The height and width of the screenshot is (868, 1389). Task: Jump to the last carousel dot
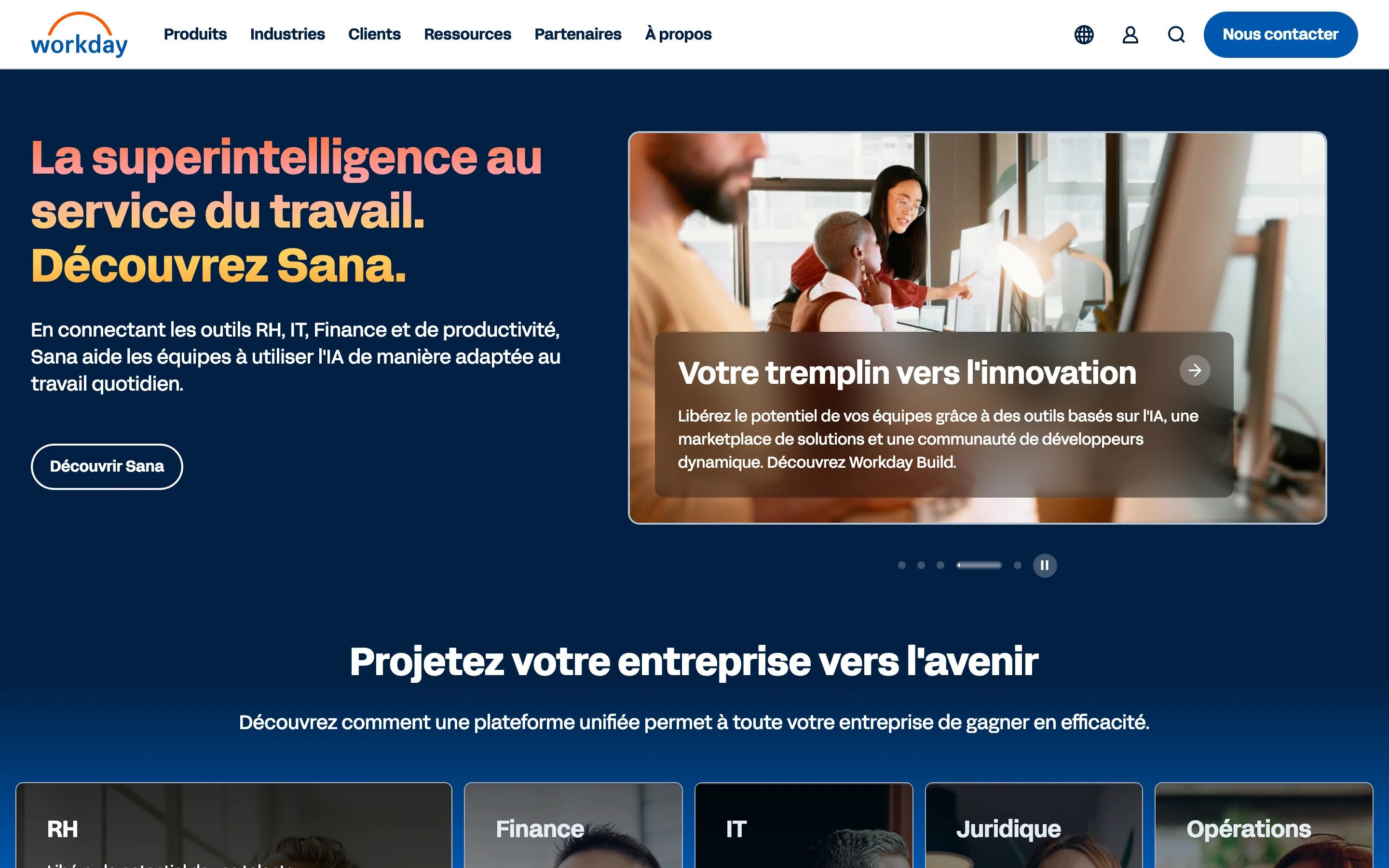[x=1018, y=566]
